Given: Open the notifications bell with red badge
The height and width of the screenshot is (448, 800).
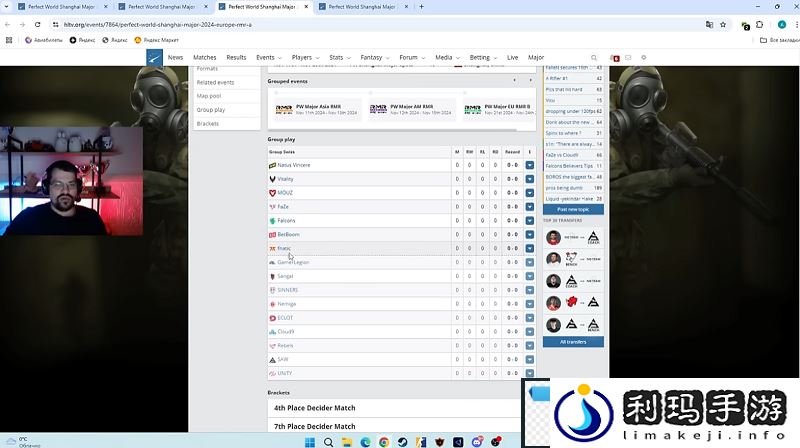Looking at the screenshot, I should (615, 58).
